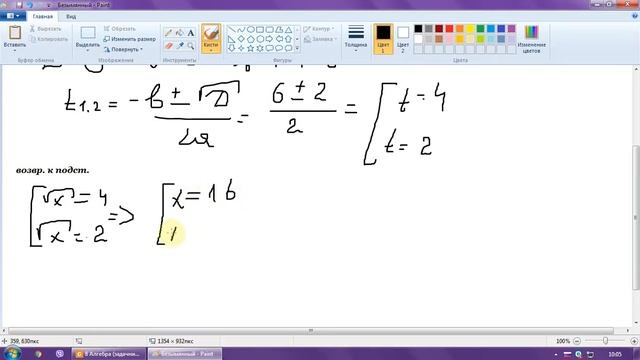The width and height of the screenshot is (640, 360).
Task: Open the Viber icon in taskbar
Action: tap(60, 353)
